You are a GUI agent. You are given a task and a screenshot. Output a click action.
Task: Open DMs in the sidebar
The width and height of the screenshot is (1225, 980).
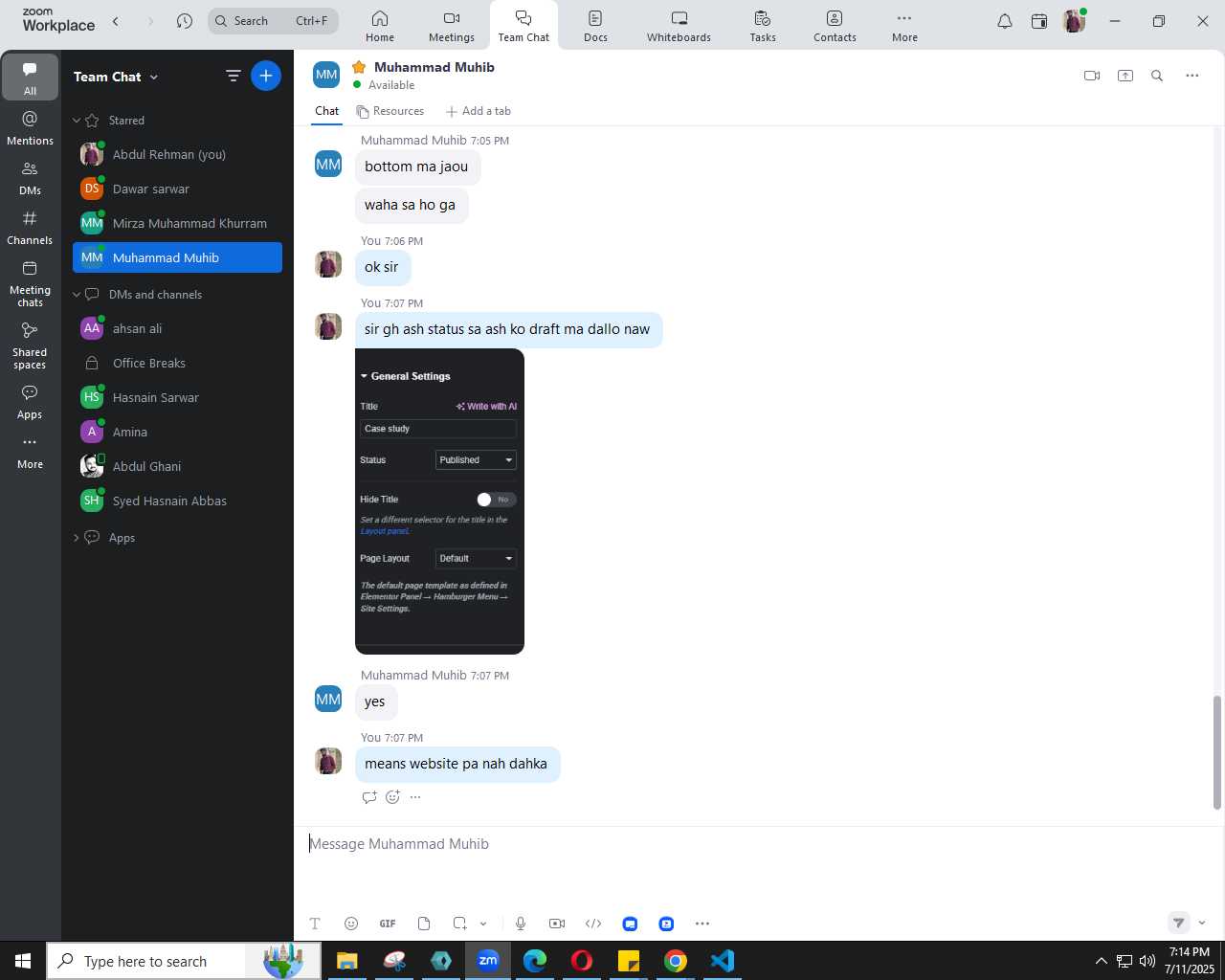point(30,177)
